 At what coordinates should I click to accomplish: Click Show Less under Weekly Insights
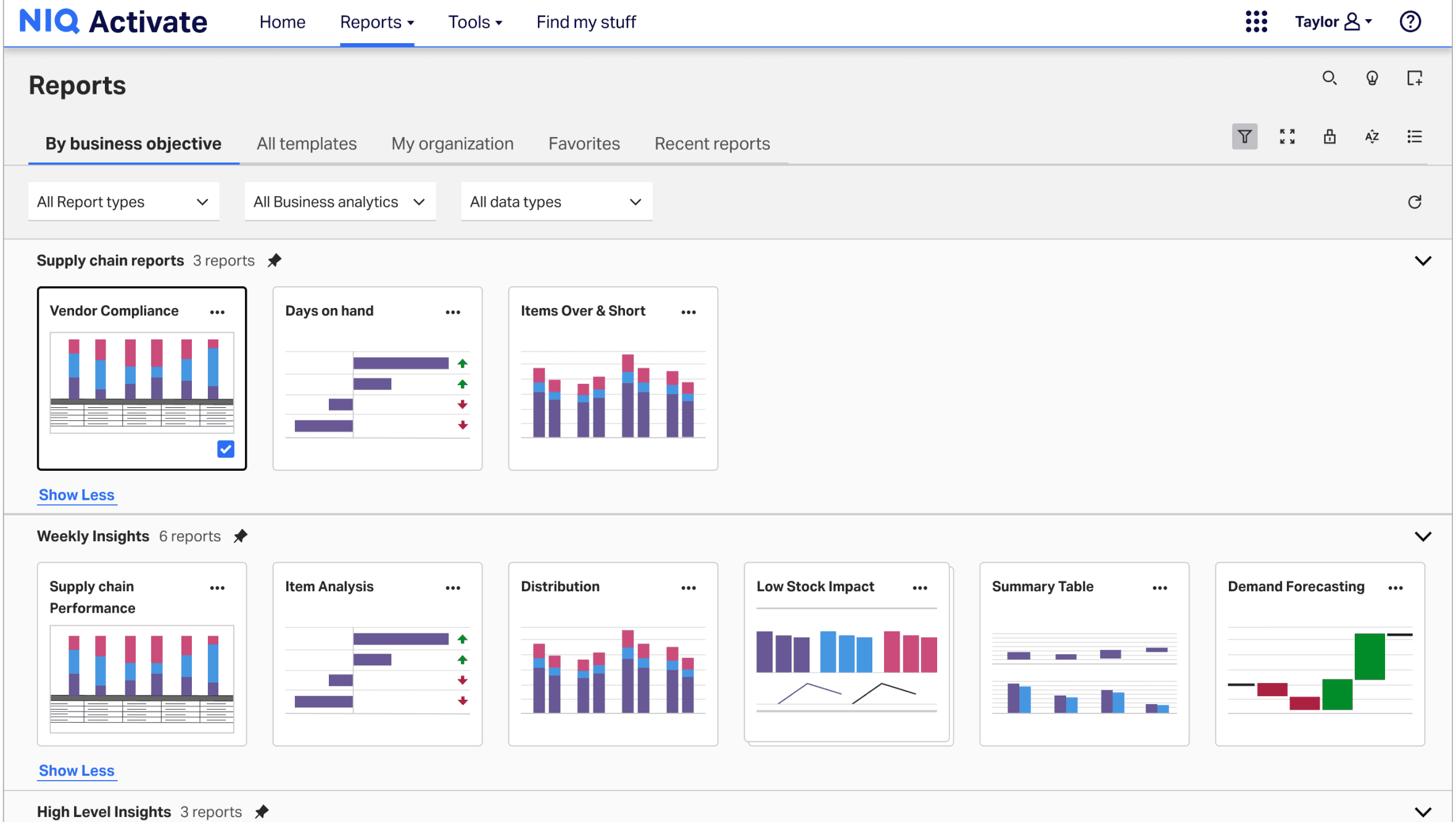(77, 770)
